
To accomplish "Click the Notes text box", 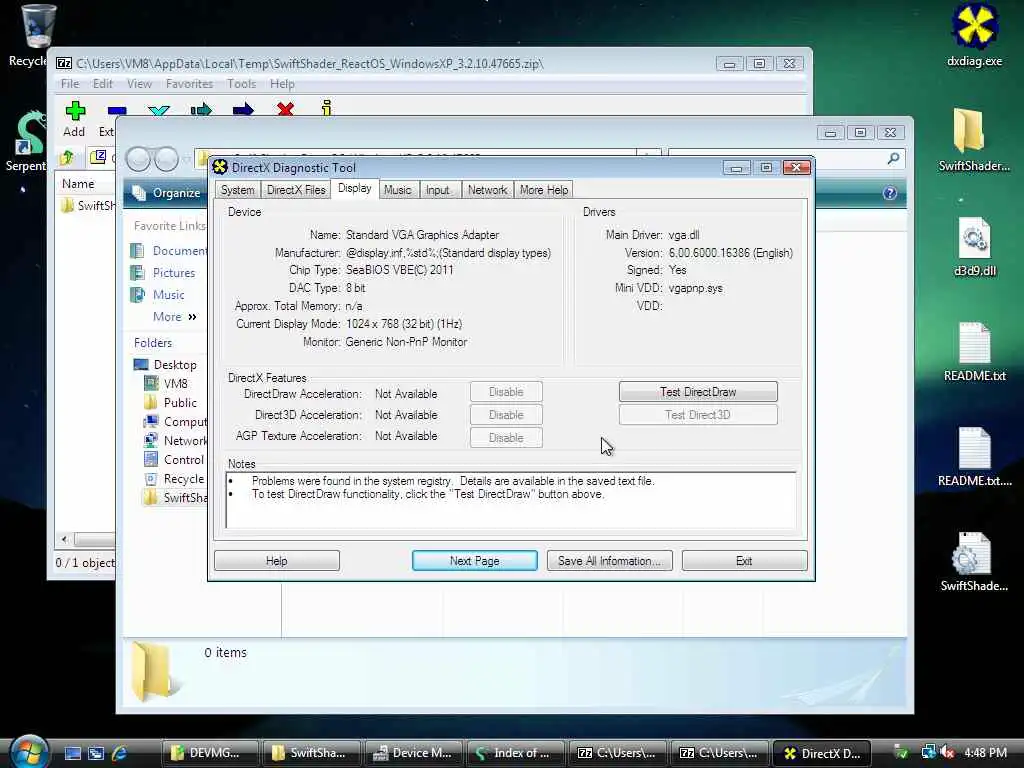I will point(511,500).
